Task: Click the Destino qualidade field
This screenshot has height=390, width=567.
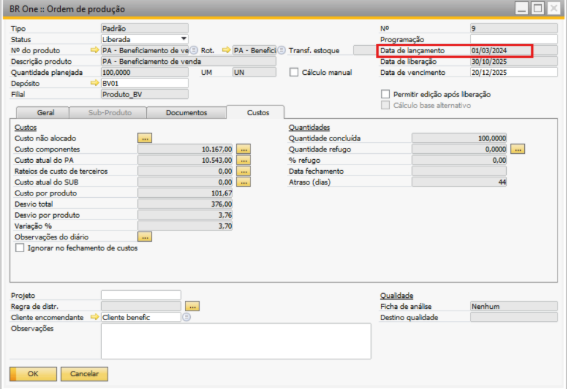Action: click(x=514, y=317)
